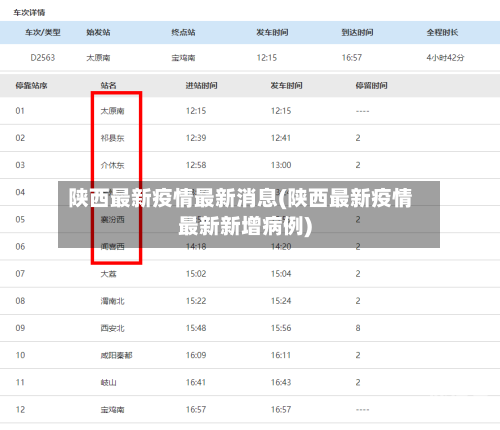Select departure time 16:11
The image size is (500, 430).
281,355
